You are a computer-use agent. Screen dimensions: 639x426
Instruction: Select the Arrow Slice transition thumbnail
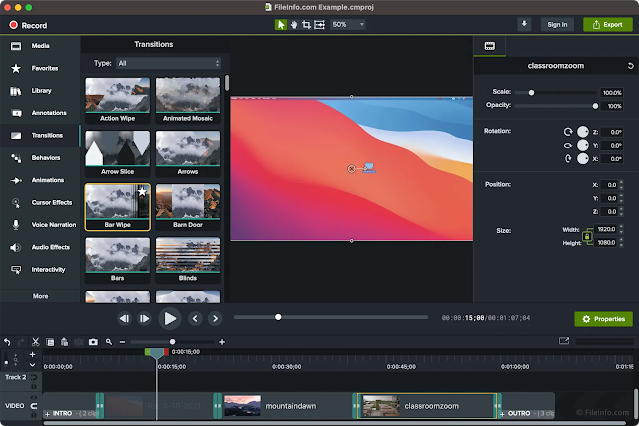click(x=117, y=153)
